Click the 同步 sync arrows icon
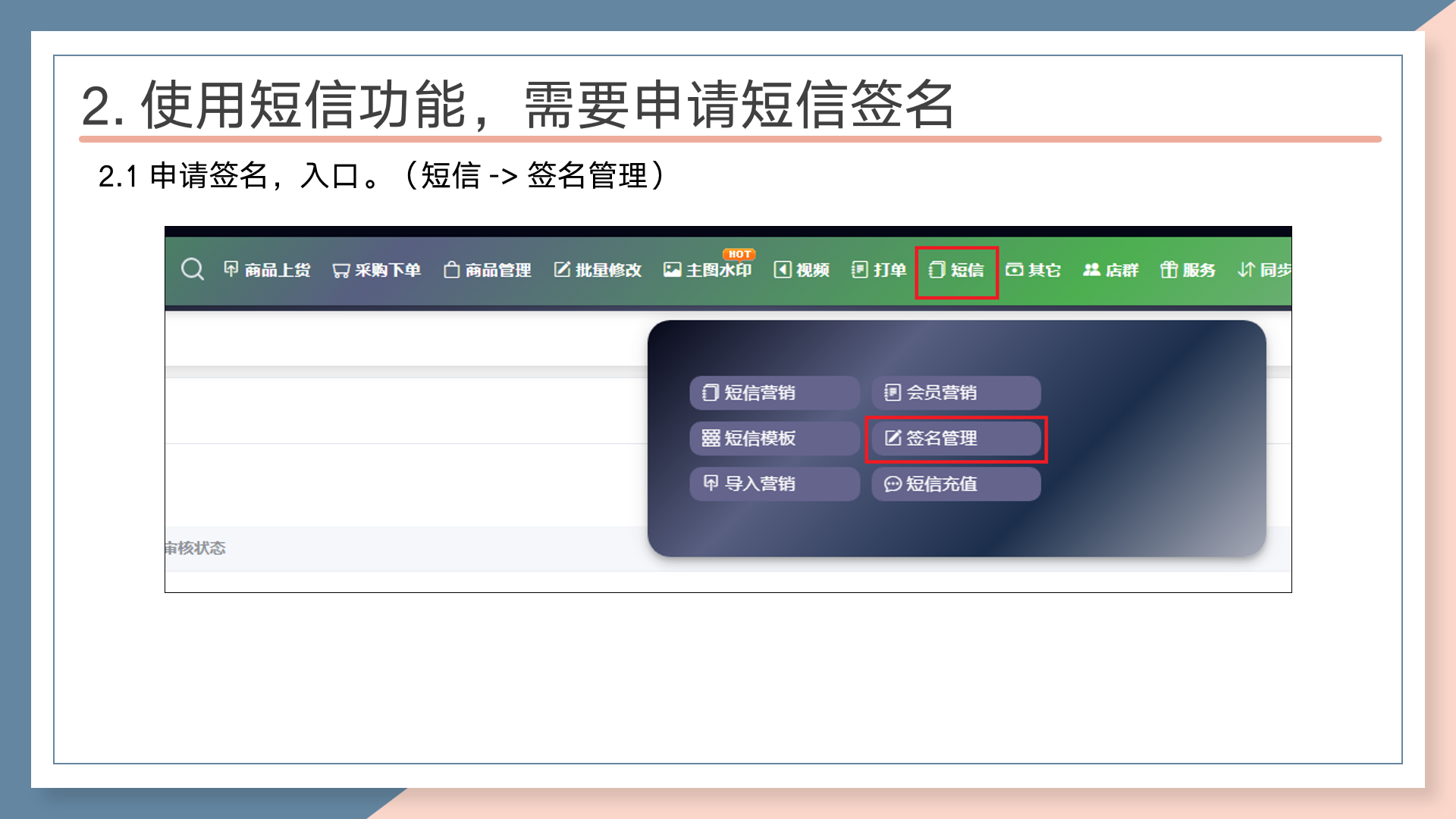 point(1246,270)
